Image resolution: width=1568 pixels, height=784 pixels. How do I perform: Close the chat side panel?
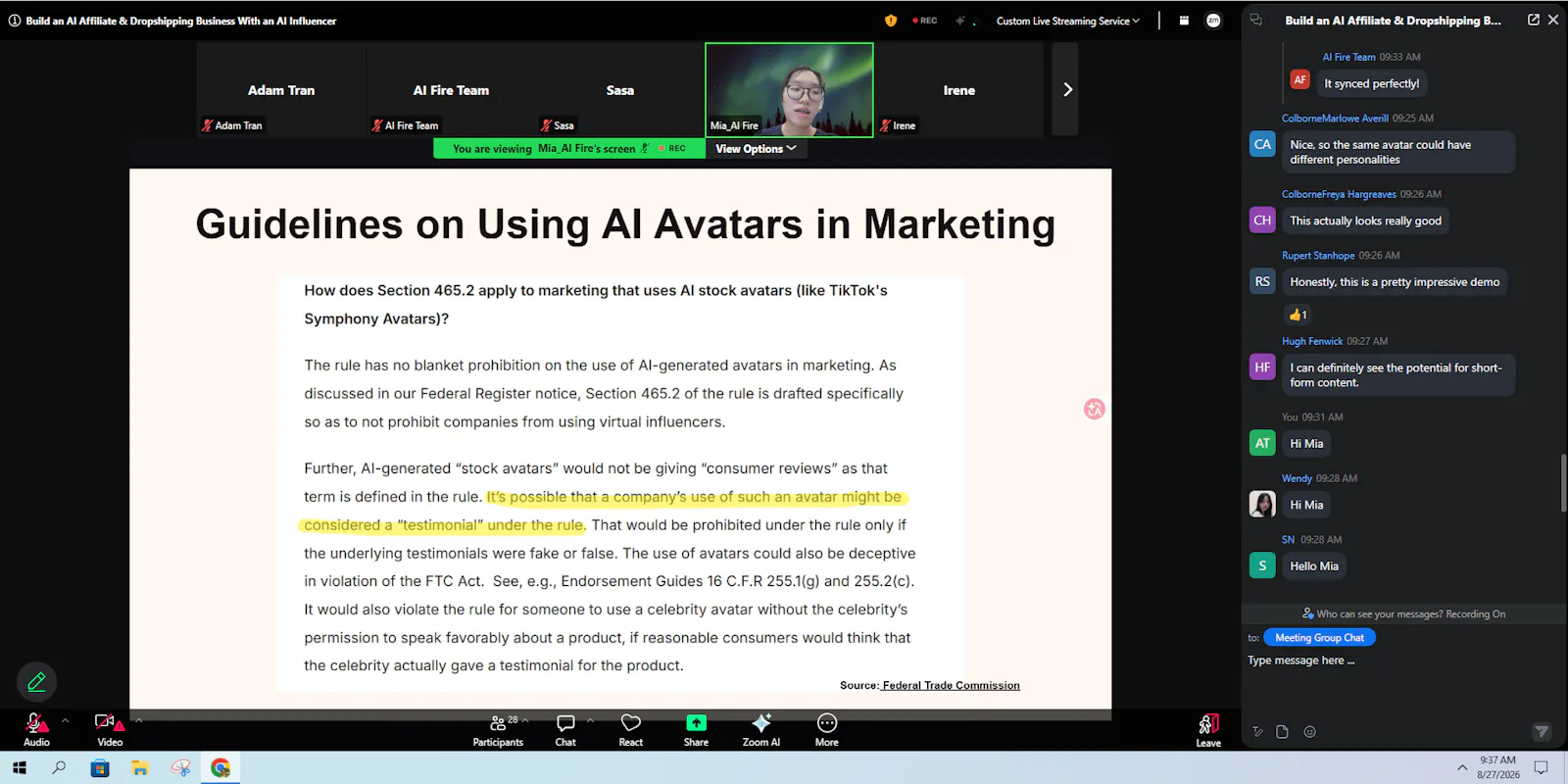coord(1553,20)
